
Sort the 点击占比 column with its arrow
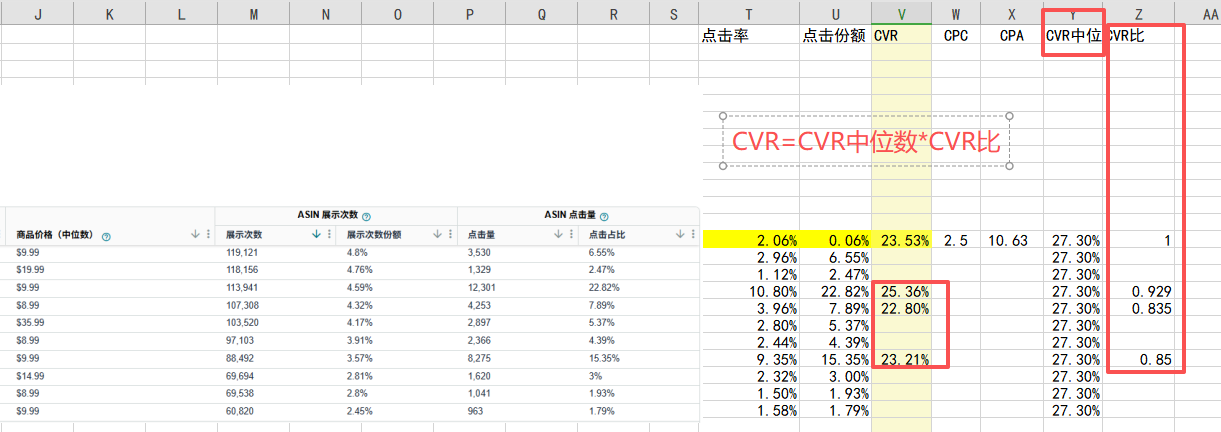point(680,235)
